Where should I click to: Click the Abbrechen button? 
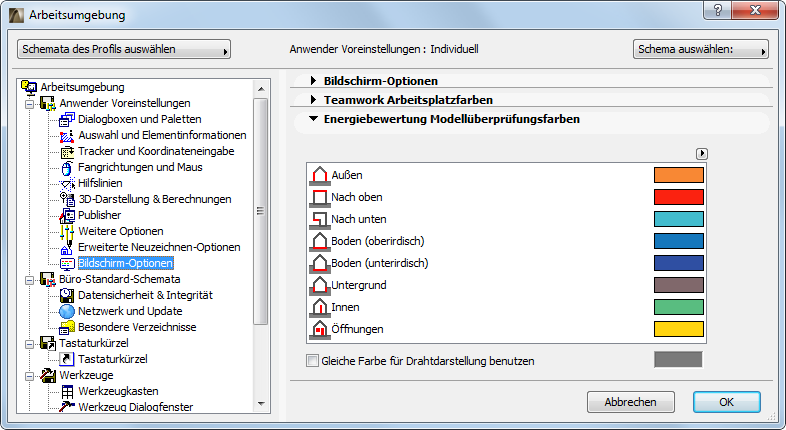pos(630,402)
